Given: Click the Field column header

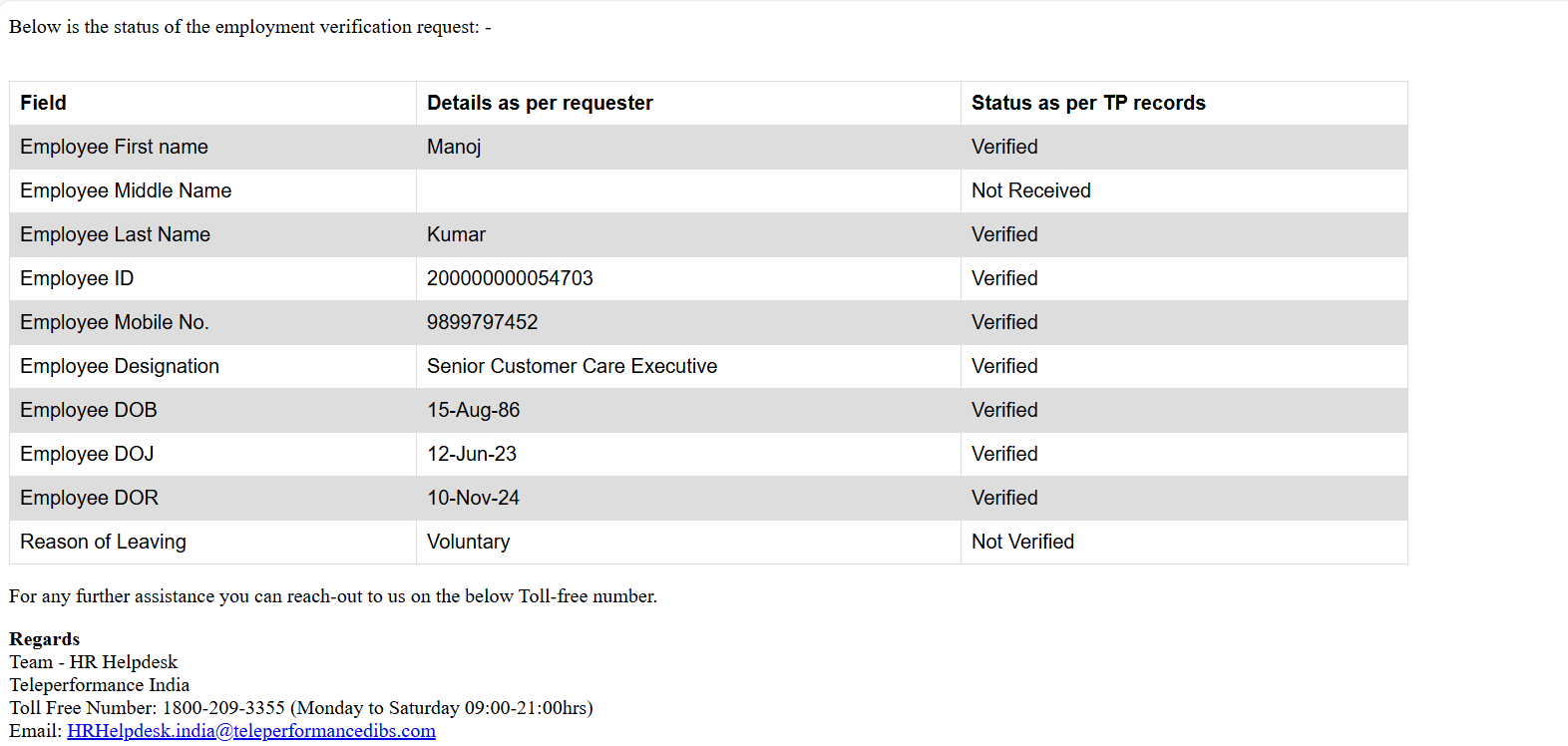Looking at the screenshot, I should 43,103.
